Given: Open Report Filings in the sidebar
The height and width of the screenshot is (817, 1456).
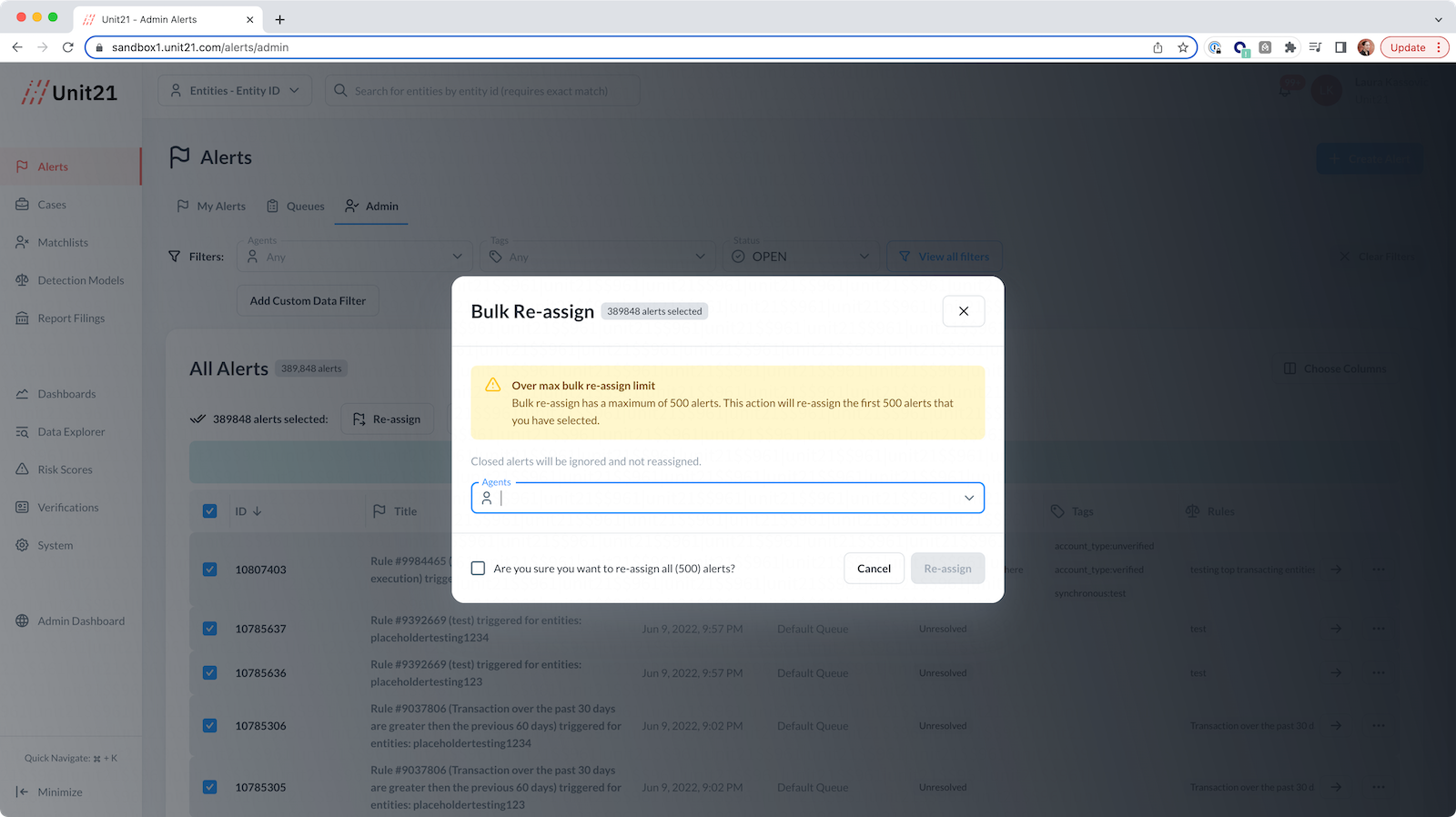Looking at the screenshot, I should click(x=70, y=318).
